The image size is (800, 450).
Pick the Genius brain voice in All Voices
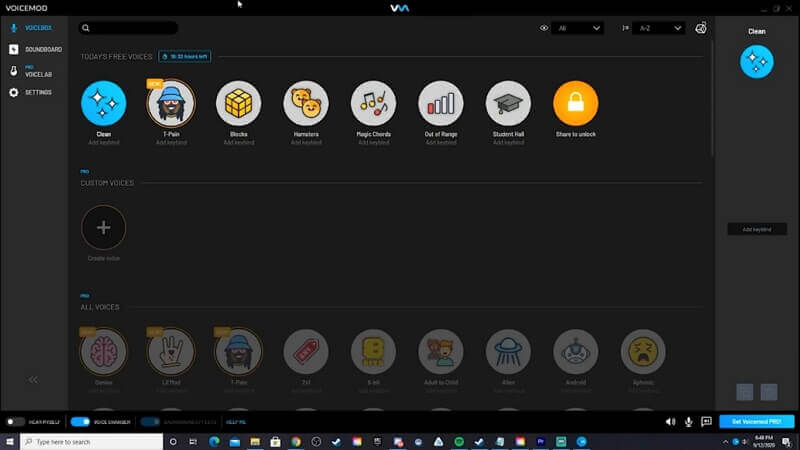[104, 351]
